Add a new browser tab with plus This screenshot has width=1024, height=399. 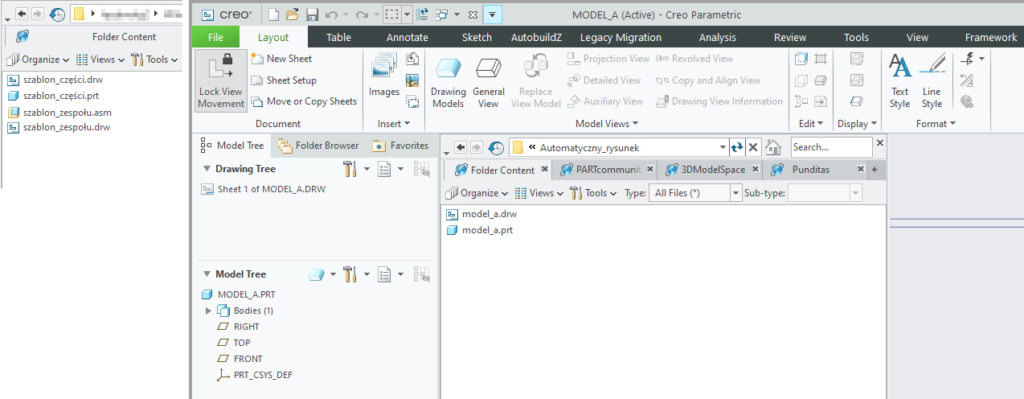click(874, 170)
